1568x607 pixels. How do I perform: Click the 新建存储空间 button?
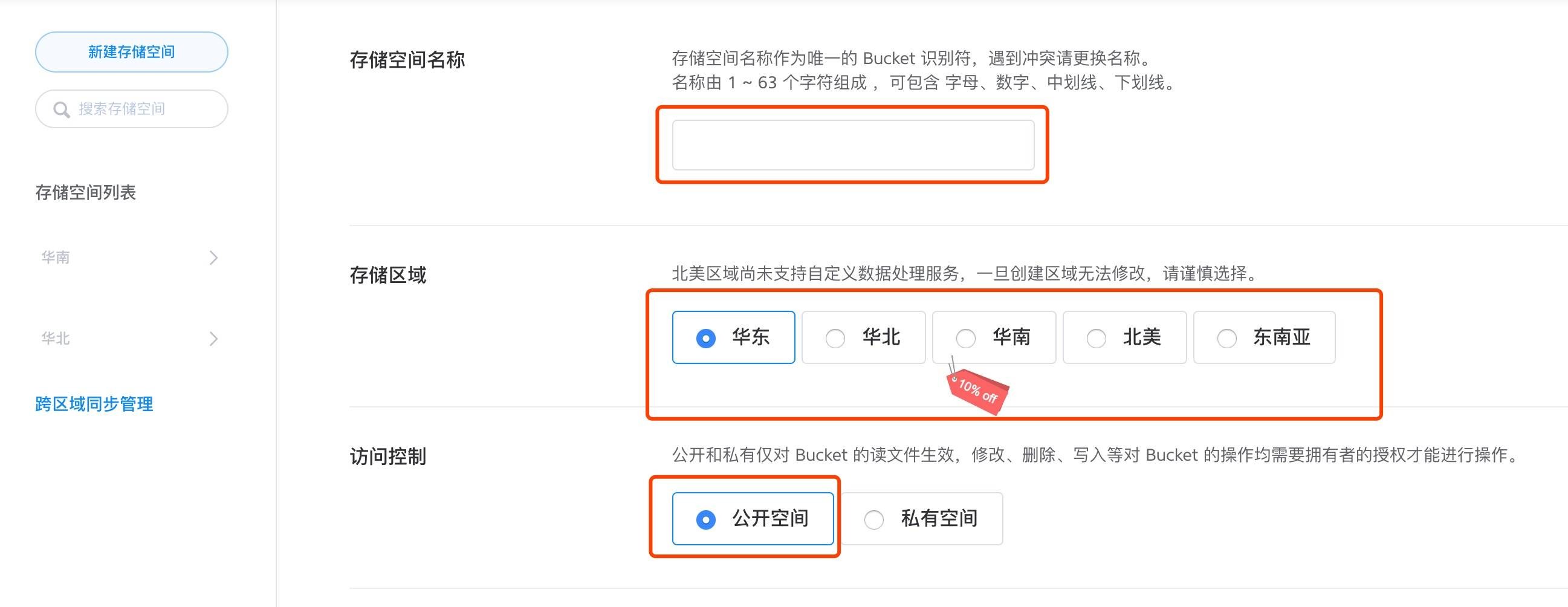pos(132,52)
